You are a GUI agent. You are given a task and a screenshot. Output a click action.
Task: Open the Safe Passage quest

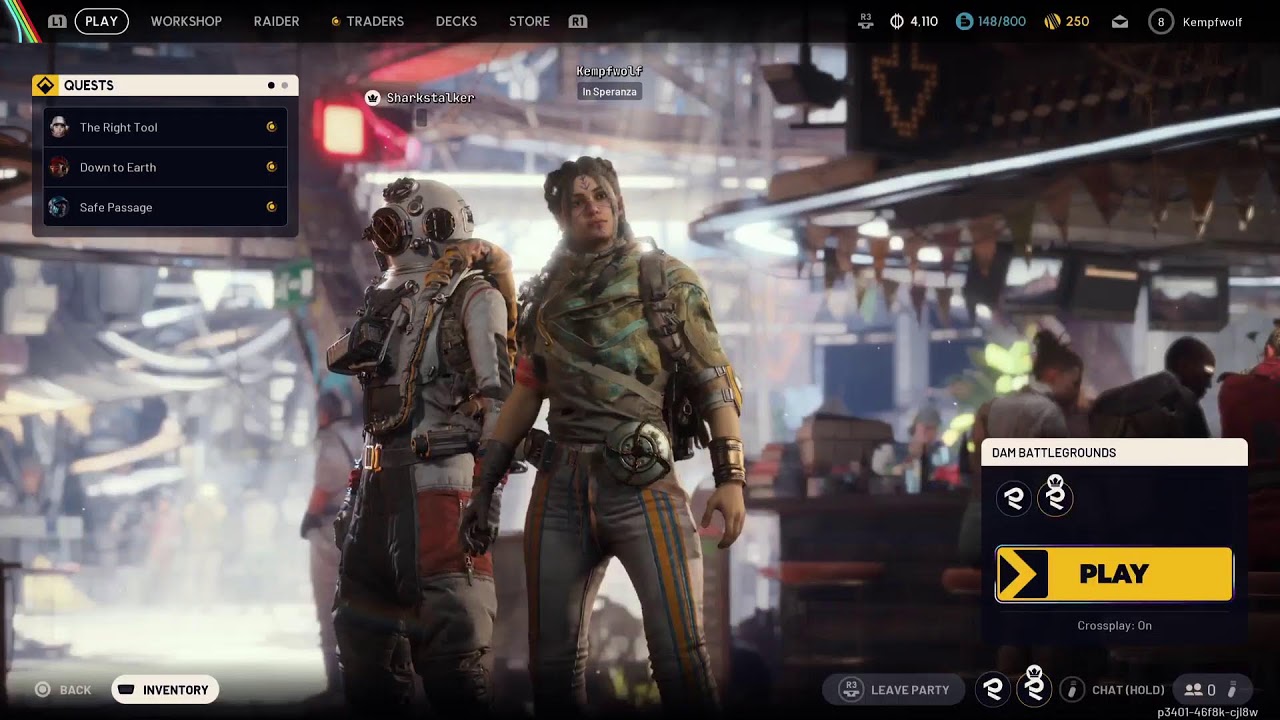(165, 207)
